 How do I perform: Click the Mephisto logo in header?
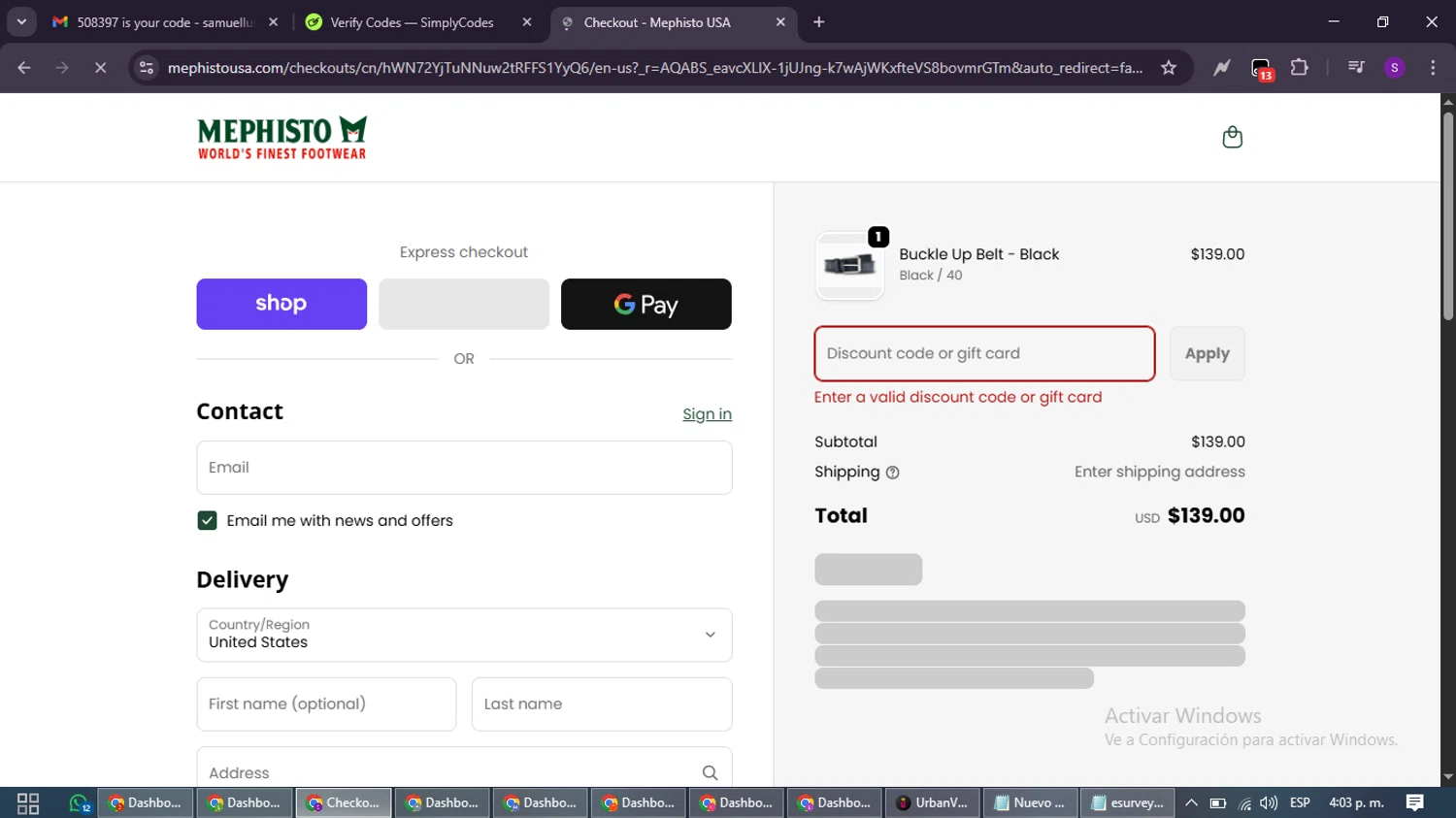(x=281, y=138)
